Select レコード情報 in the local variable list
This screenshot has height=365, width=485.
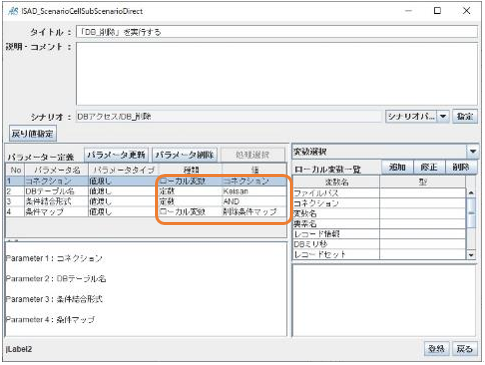(x=336, y=234)
